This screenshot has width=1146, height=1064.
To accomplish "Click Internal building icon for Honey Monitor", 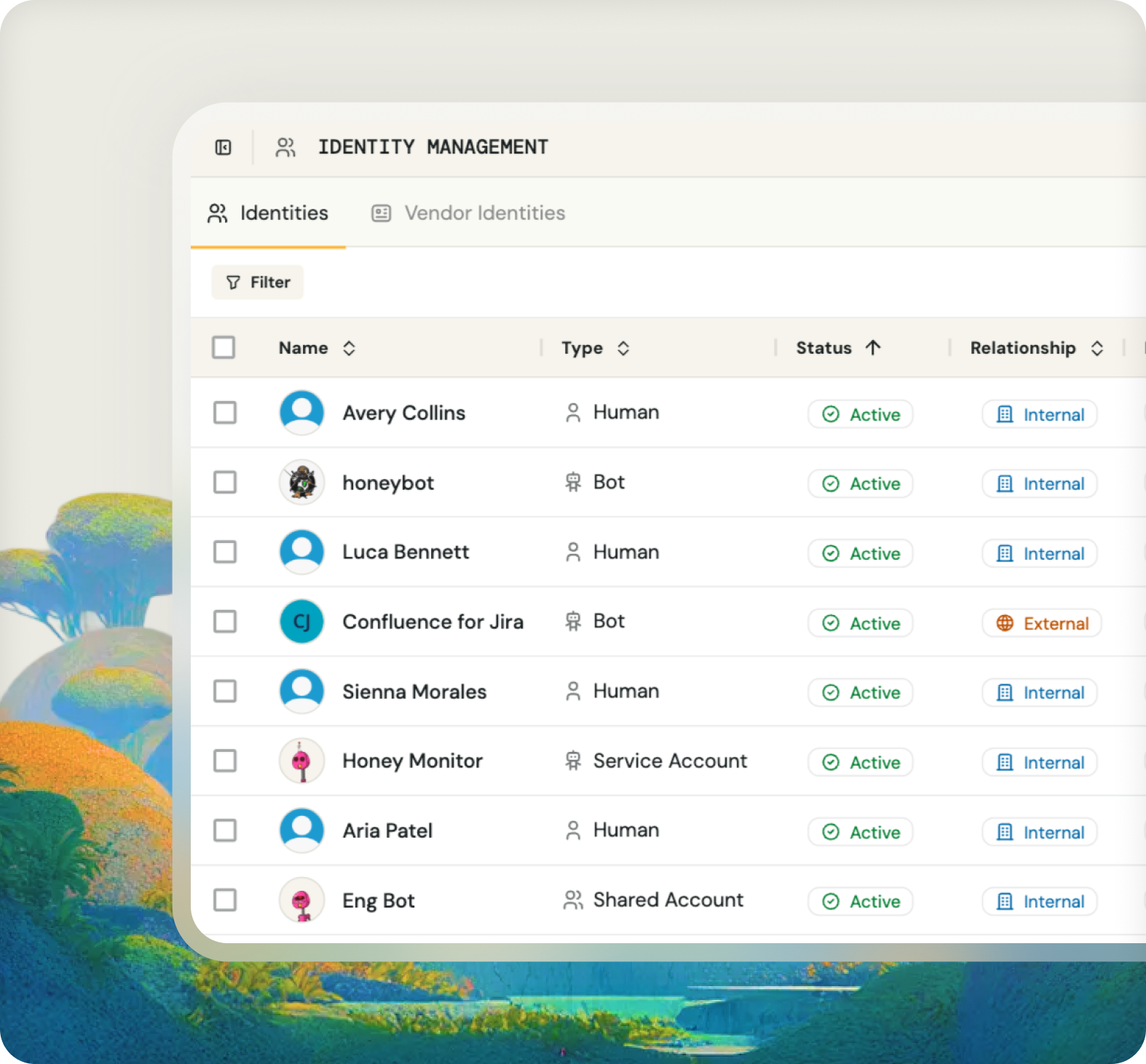I will point(1005,763).
